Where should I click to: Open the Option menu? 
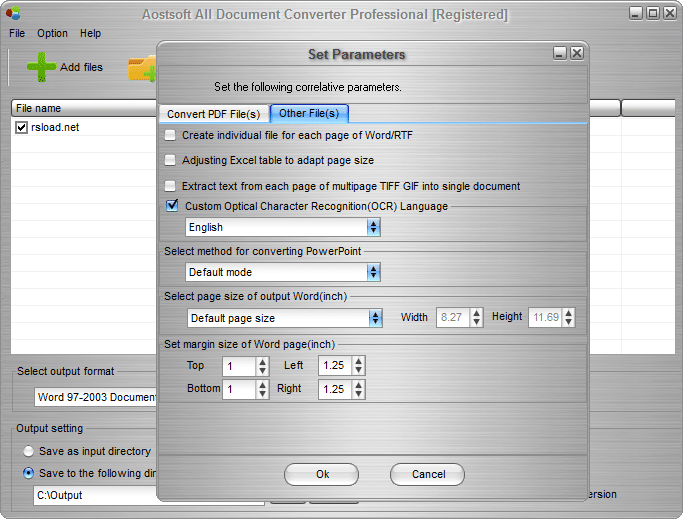tap(52, 33)
